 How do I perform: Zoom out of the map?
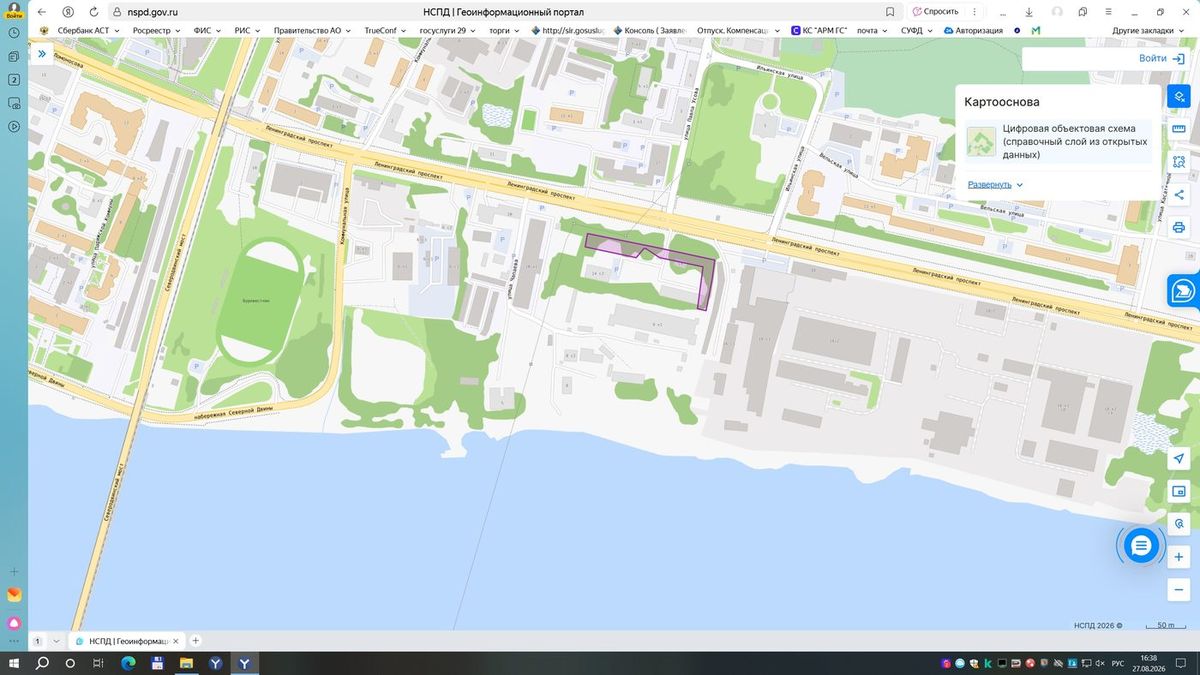[x=1179, y=590]
